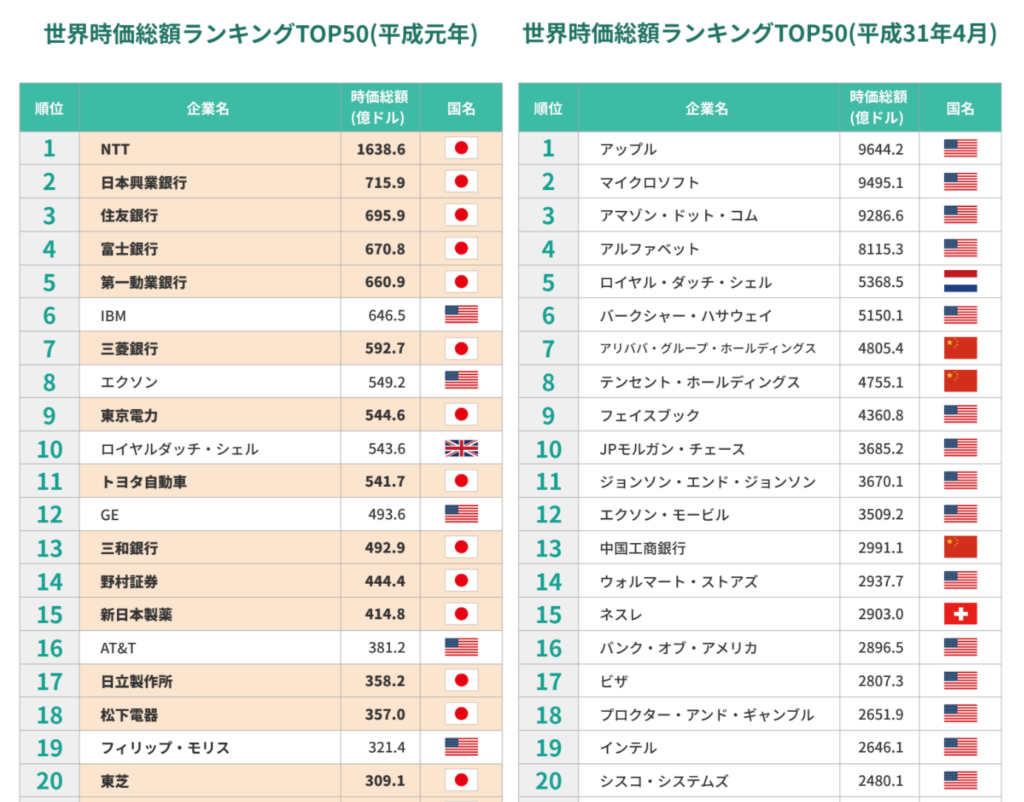The height and width of the screenshot is (802, 1024).
Task: Click the market cap value 9644.2
Action: [881, 150]
